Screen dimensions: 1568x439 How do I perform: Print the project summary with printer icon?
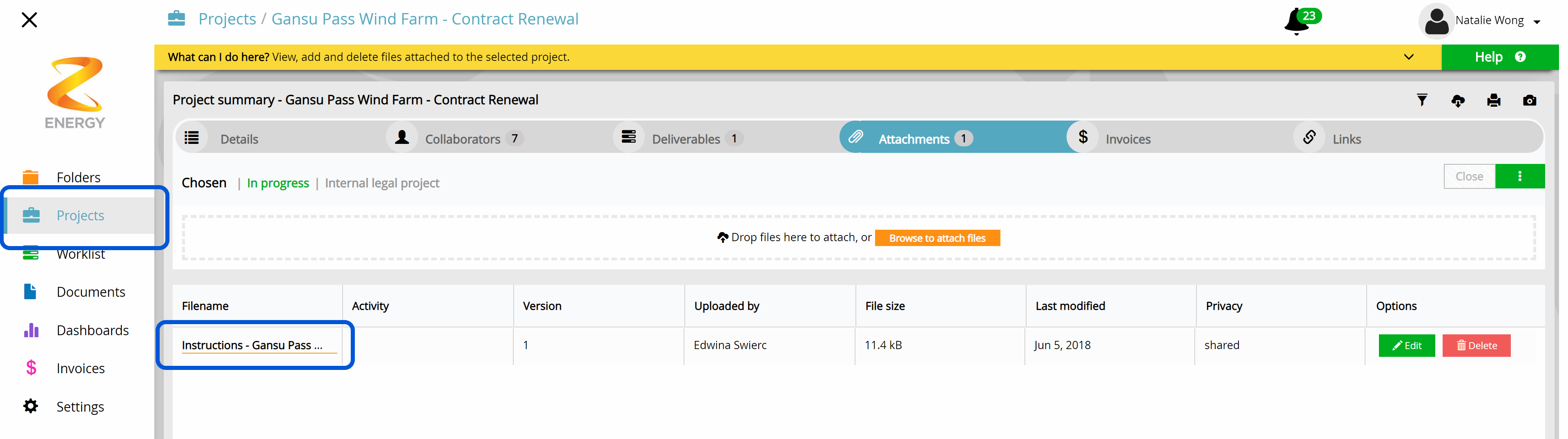pos(1494,101)
